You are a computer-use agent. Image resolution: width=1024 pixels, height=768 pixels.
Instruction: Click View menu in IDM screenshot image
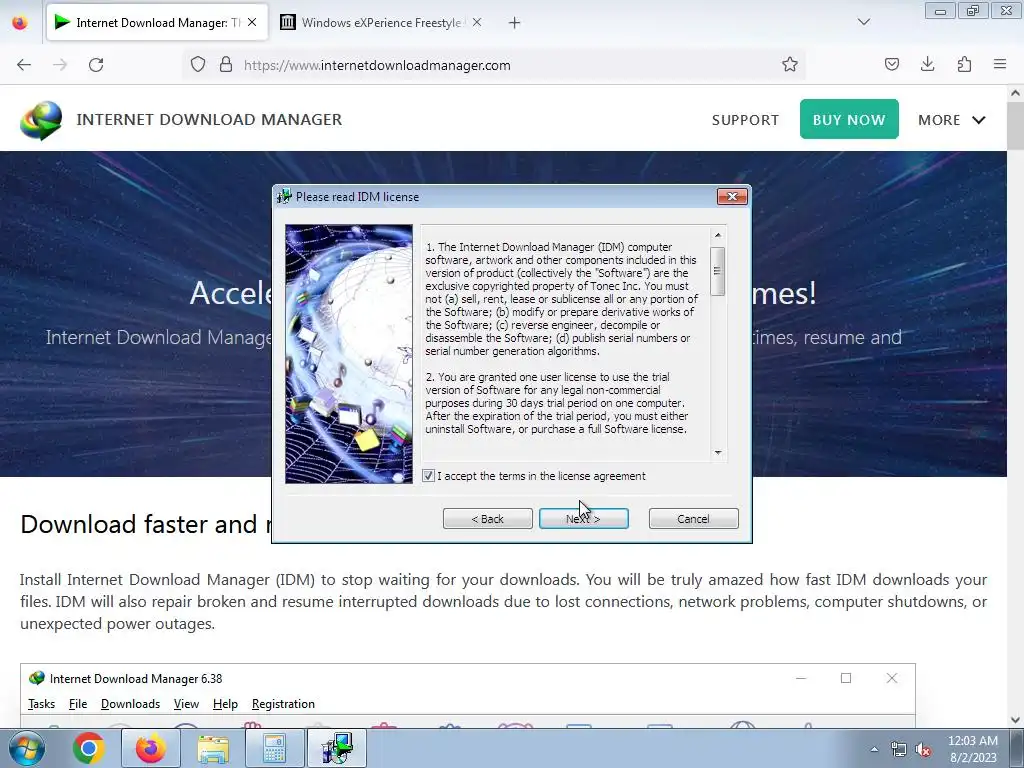click(186, 704)
